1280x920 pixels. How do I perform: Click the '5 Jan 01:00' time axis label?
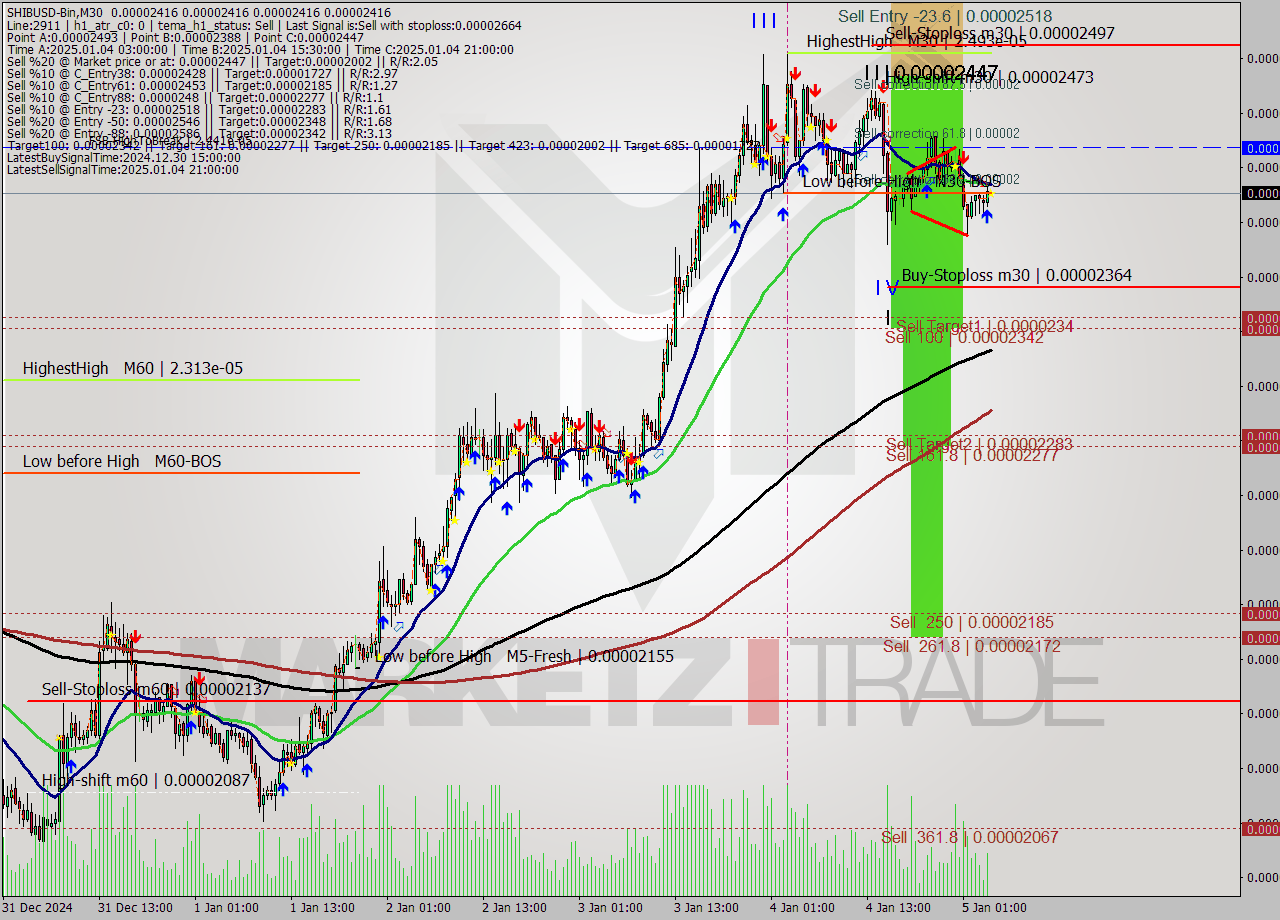[996, 908]
